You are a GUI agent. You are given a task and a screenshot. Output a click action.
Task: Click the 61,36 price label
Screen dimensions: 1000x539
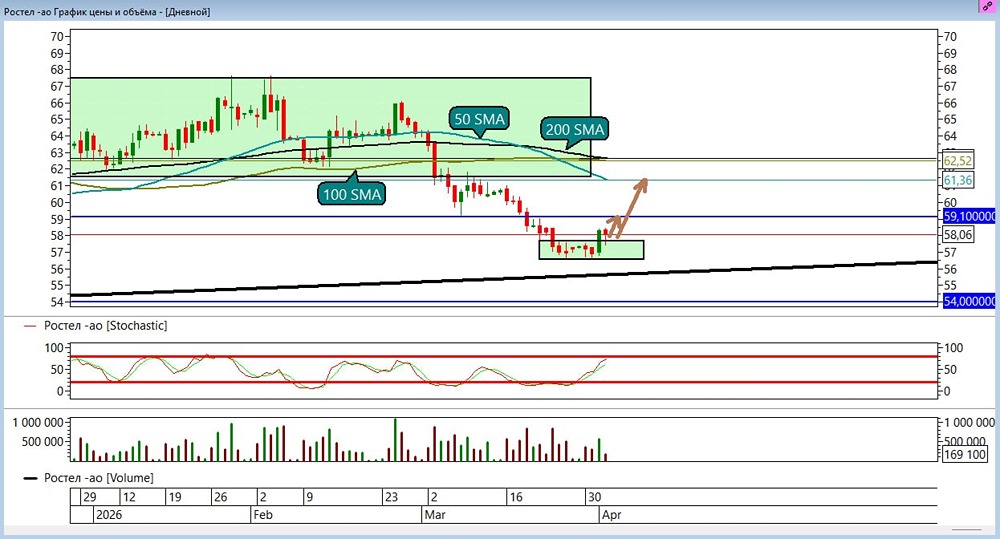(x=957, y=181)
